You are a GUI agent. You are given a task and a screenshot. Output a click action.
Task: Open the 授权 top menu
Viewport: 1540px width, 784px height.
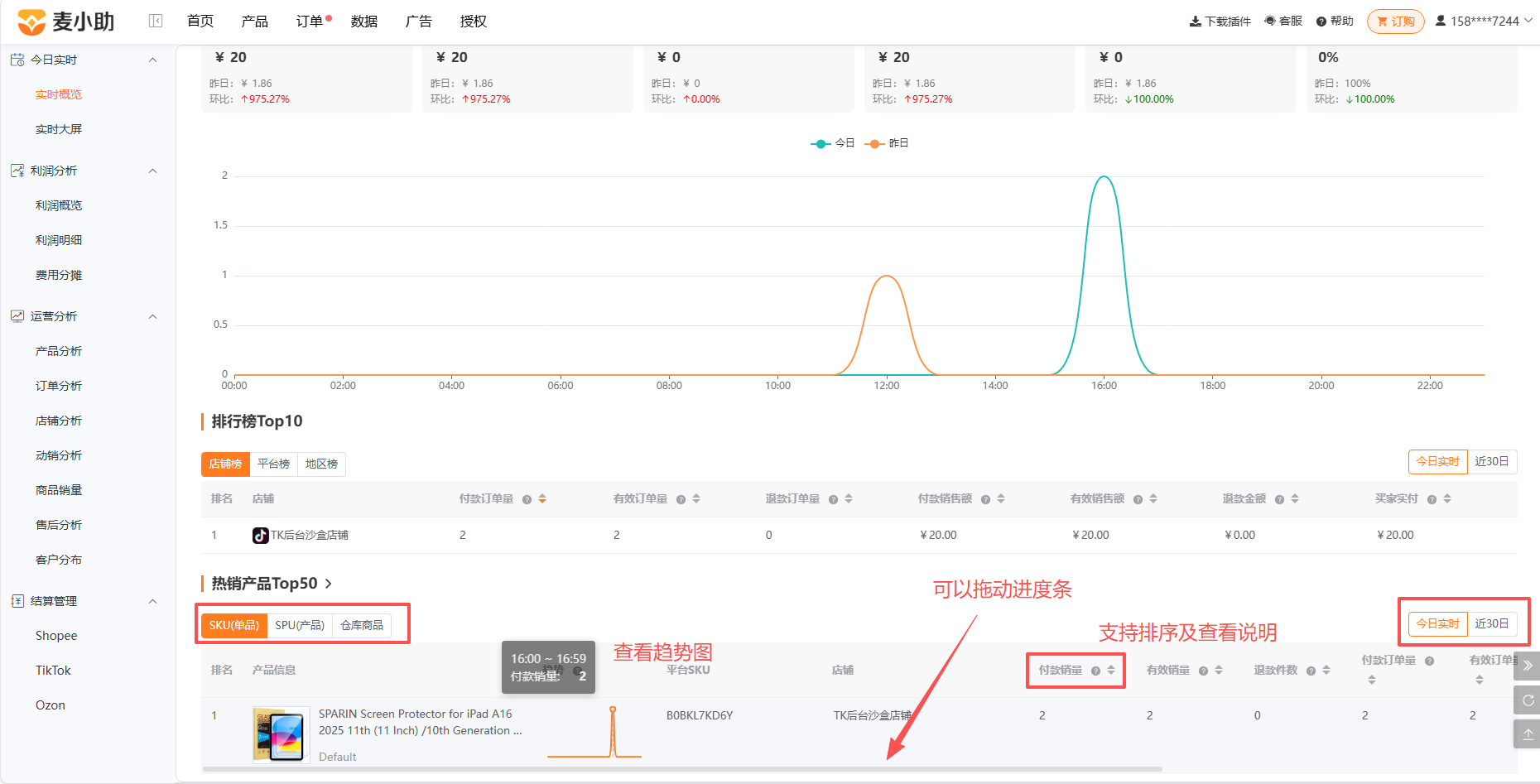pyautogui.click(x=474, y=22)
